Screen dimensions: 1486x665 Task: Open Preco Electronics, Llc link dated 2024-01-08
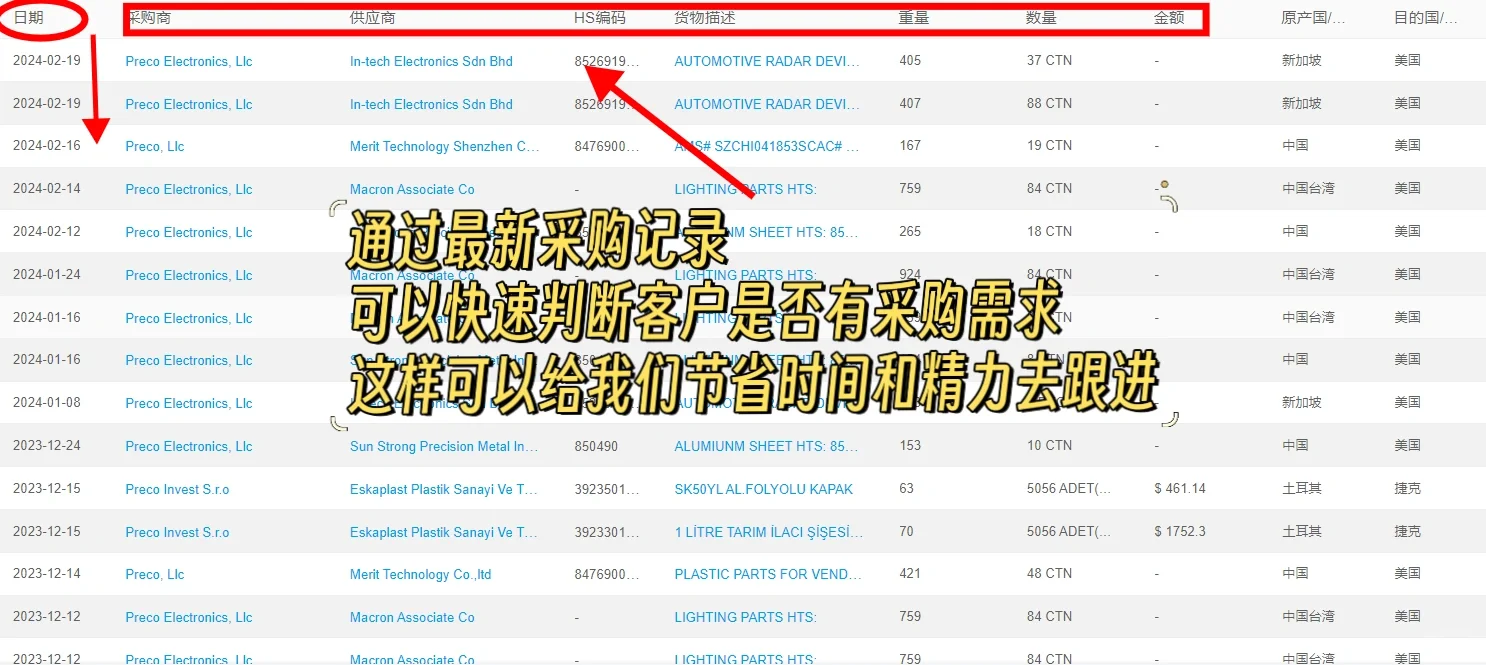(x=189, y=403)
